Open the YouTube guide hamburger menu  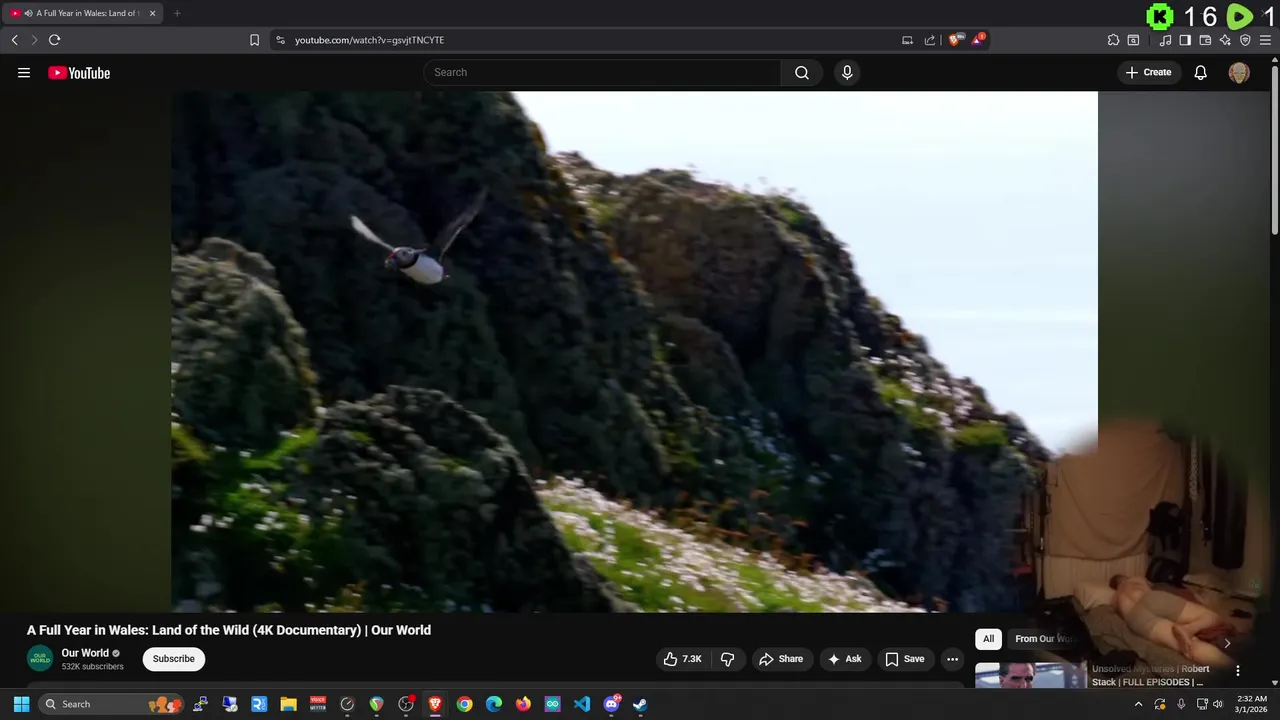[24, 72]
